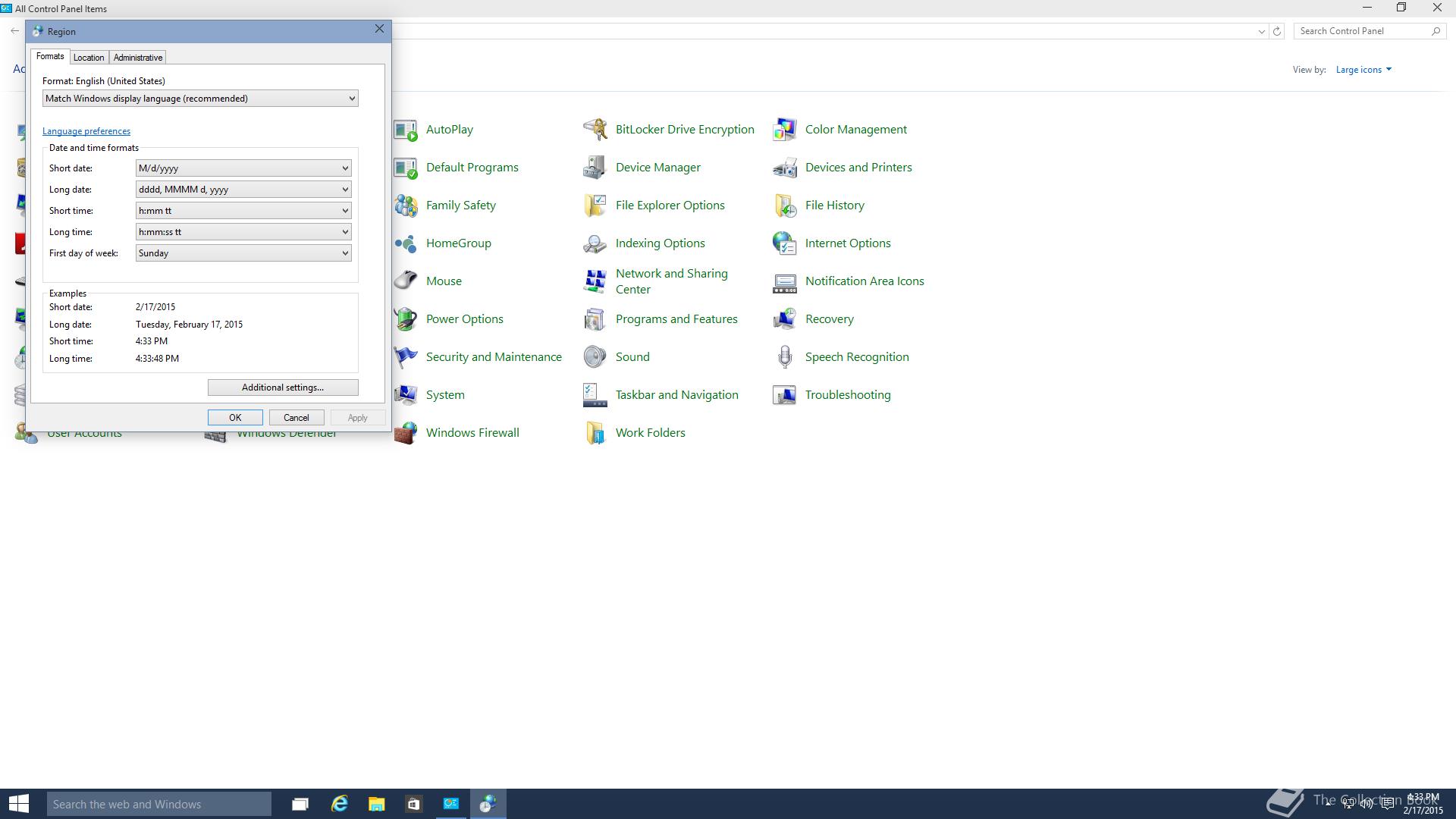Open the Network and Sharing Center icon
Image resolution: width=1456 pixels, height=819 pixels.
595,281
